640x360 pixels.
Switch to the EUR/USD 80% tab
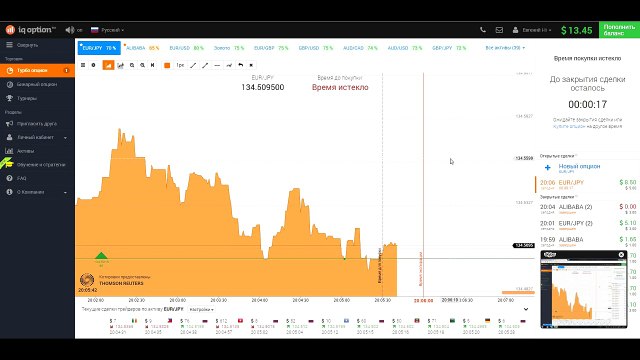[186, 48]
